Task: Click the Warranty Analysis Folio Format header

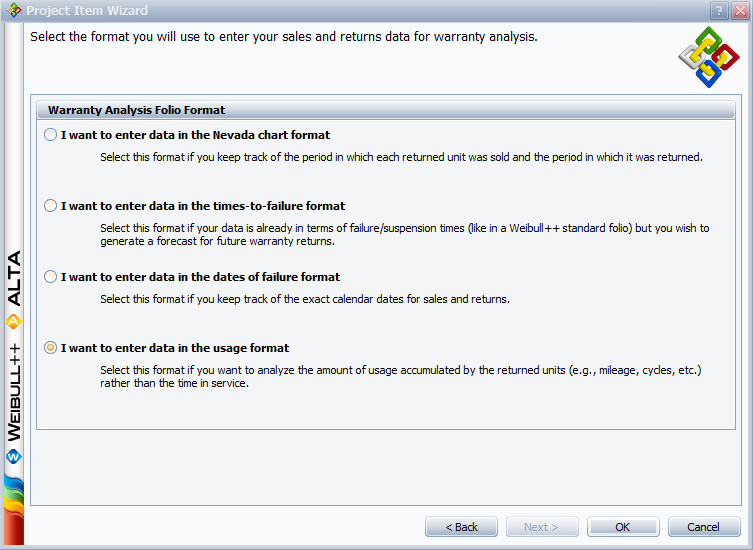Action: tap(137, 110)
